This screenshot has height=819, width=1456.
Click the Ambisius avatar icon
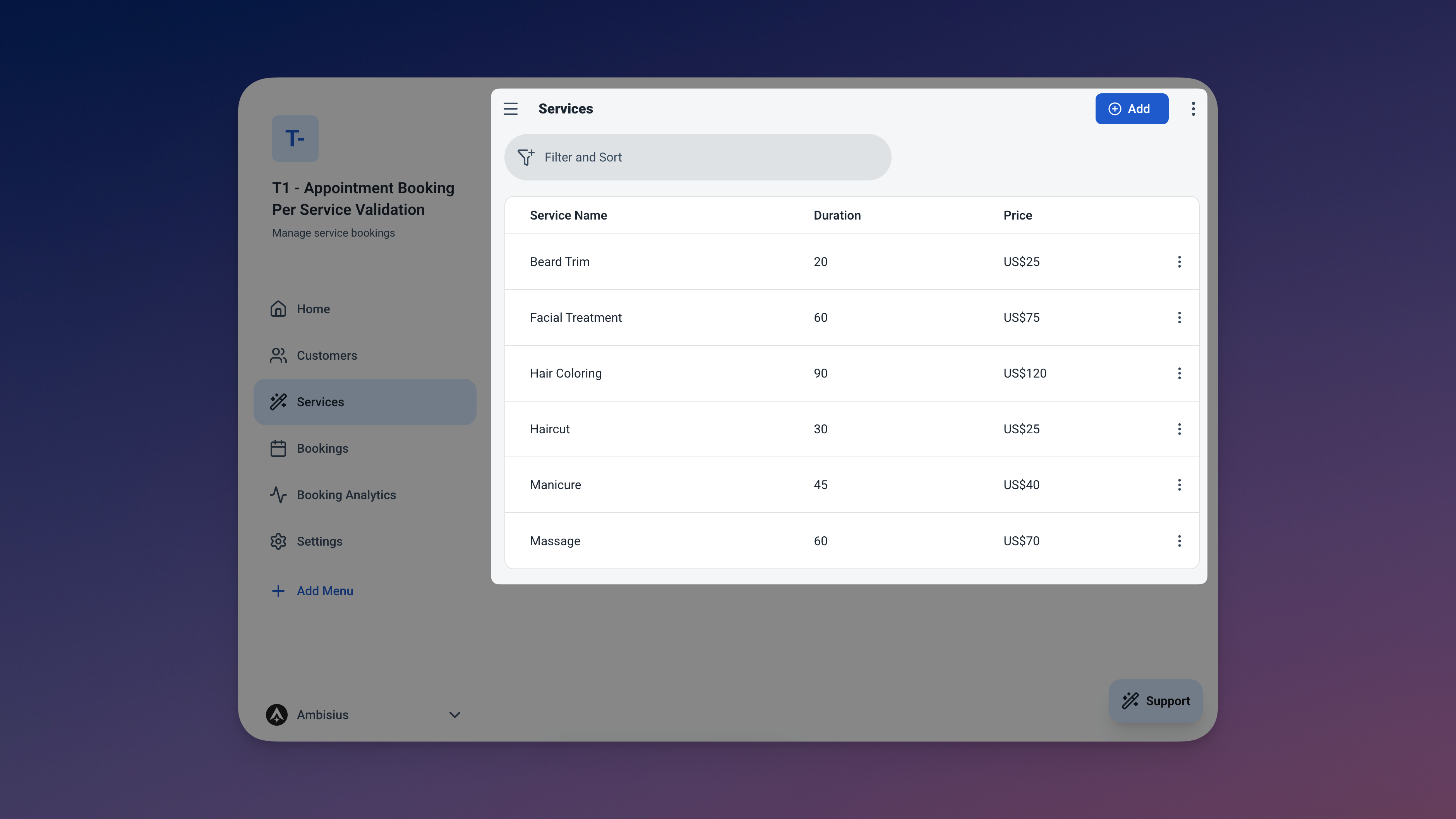[x=277, y=714]
